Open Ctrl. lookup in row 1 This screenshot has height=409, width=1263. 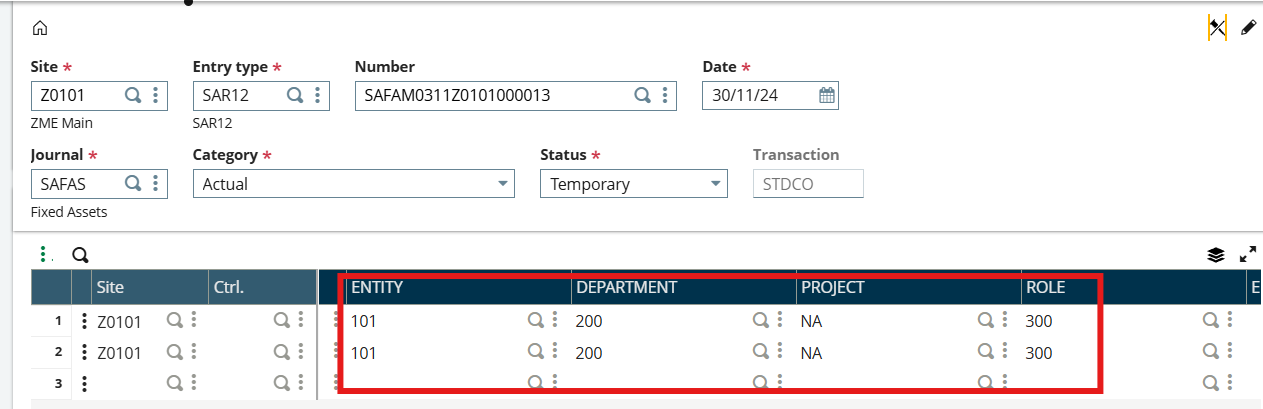282,321
